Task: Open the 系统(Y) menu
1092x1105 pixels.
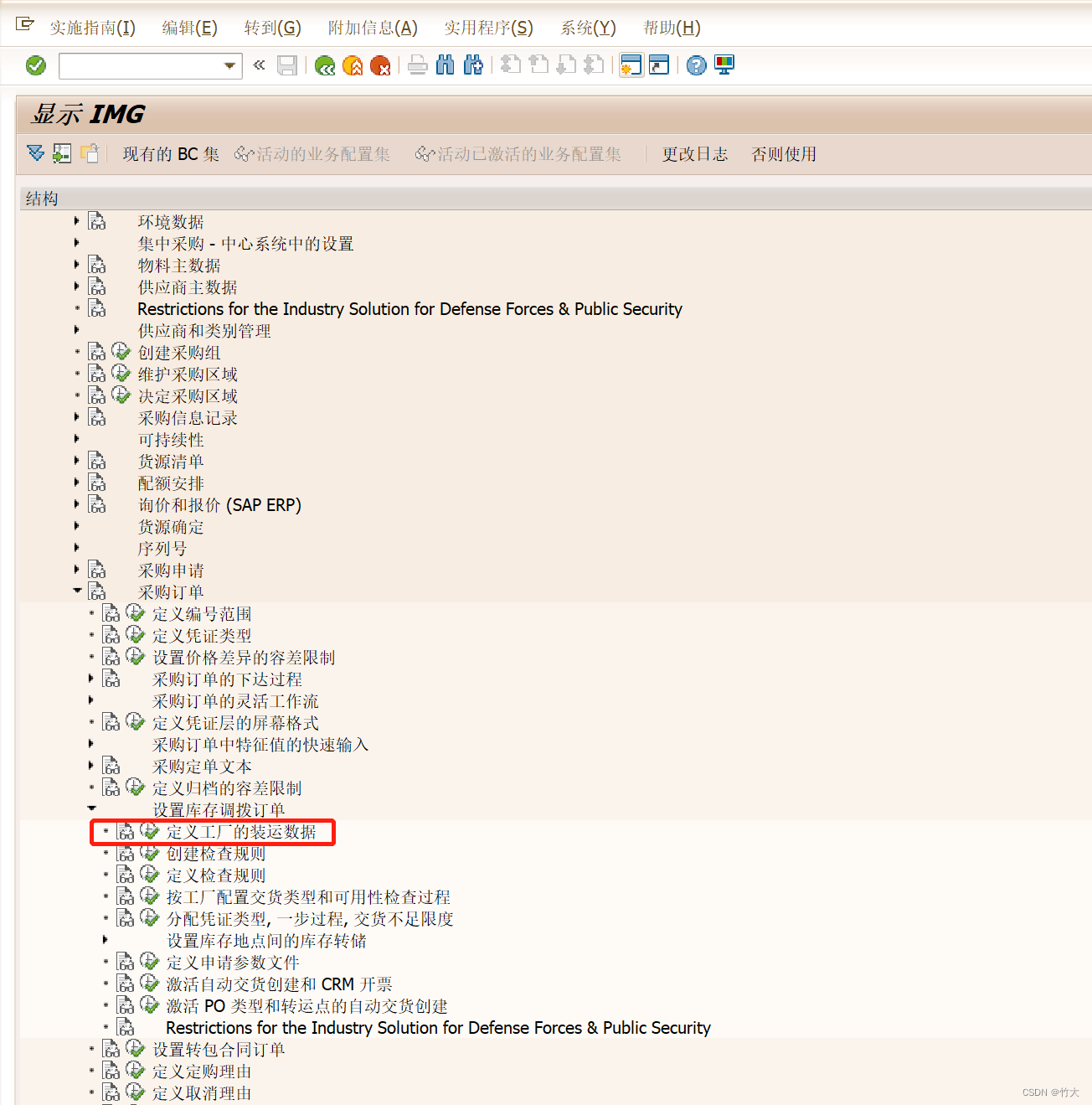Action: [x=587, y=28]
